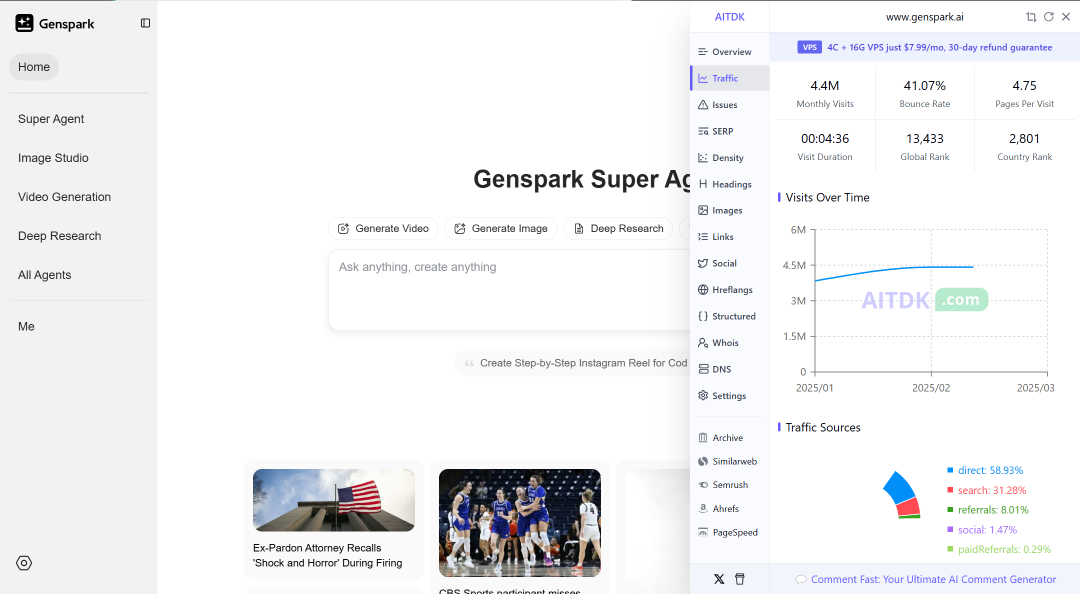Open the Whois tab

tap(729, 342)
